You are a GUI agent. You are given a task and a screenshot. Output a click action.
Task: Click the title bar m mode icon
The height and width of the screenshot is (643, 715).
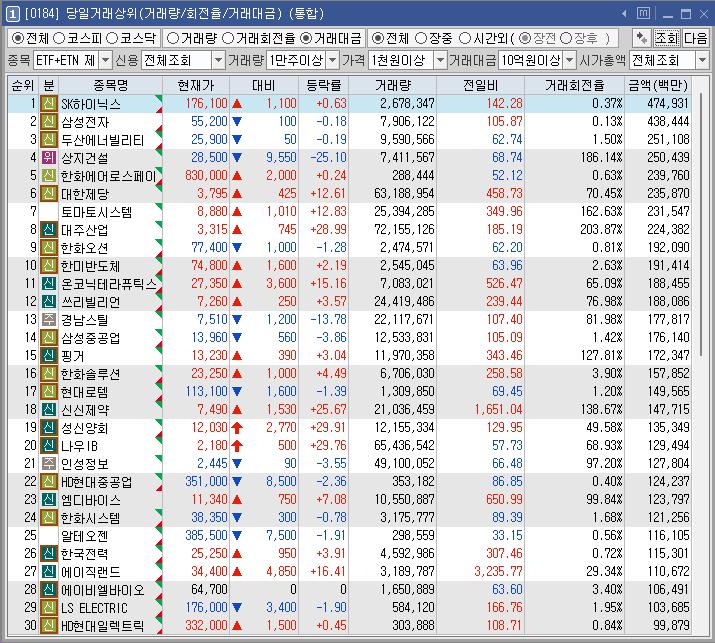(643, 13)
